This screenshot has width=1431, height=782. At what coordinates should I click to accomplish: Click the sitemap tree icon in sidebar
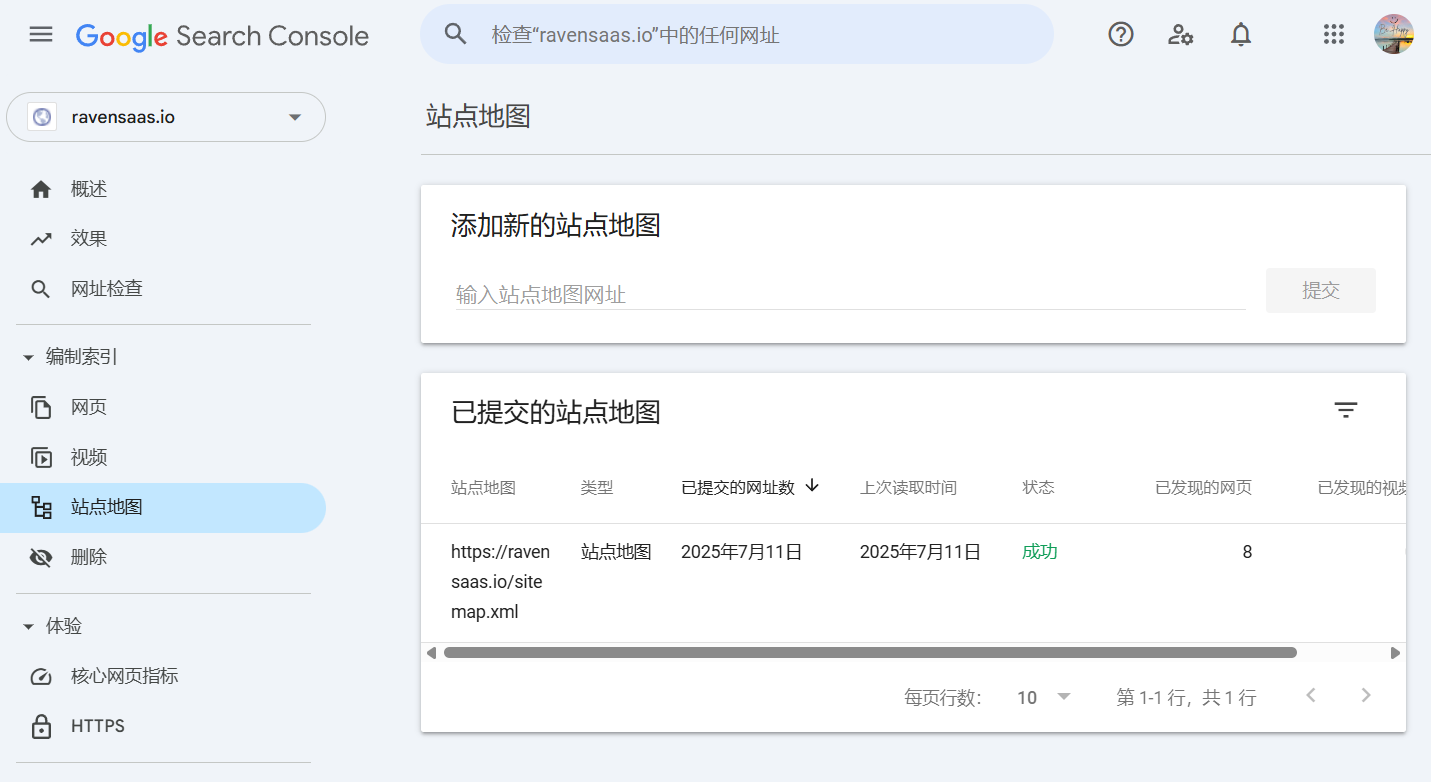coord(41,507)
